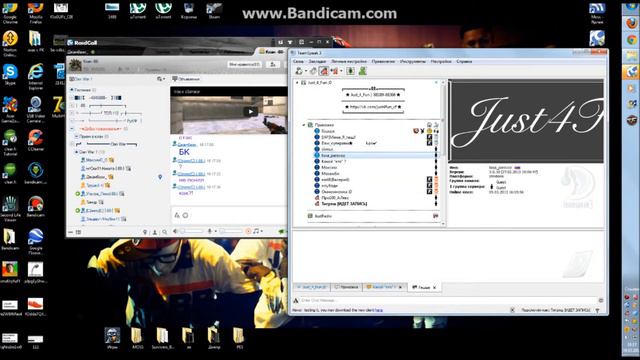
Task: Expand the Прием в клан channel in RaidCall
Action: point(76,136)
